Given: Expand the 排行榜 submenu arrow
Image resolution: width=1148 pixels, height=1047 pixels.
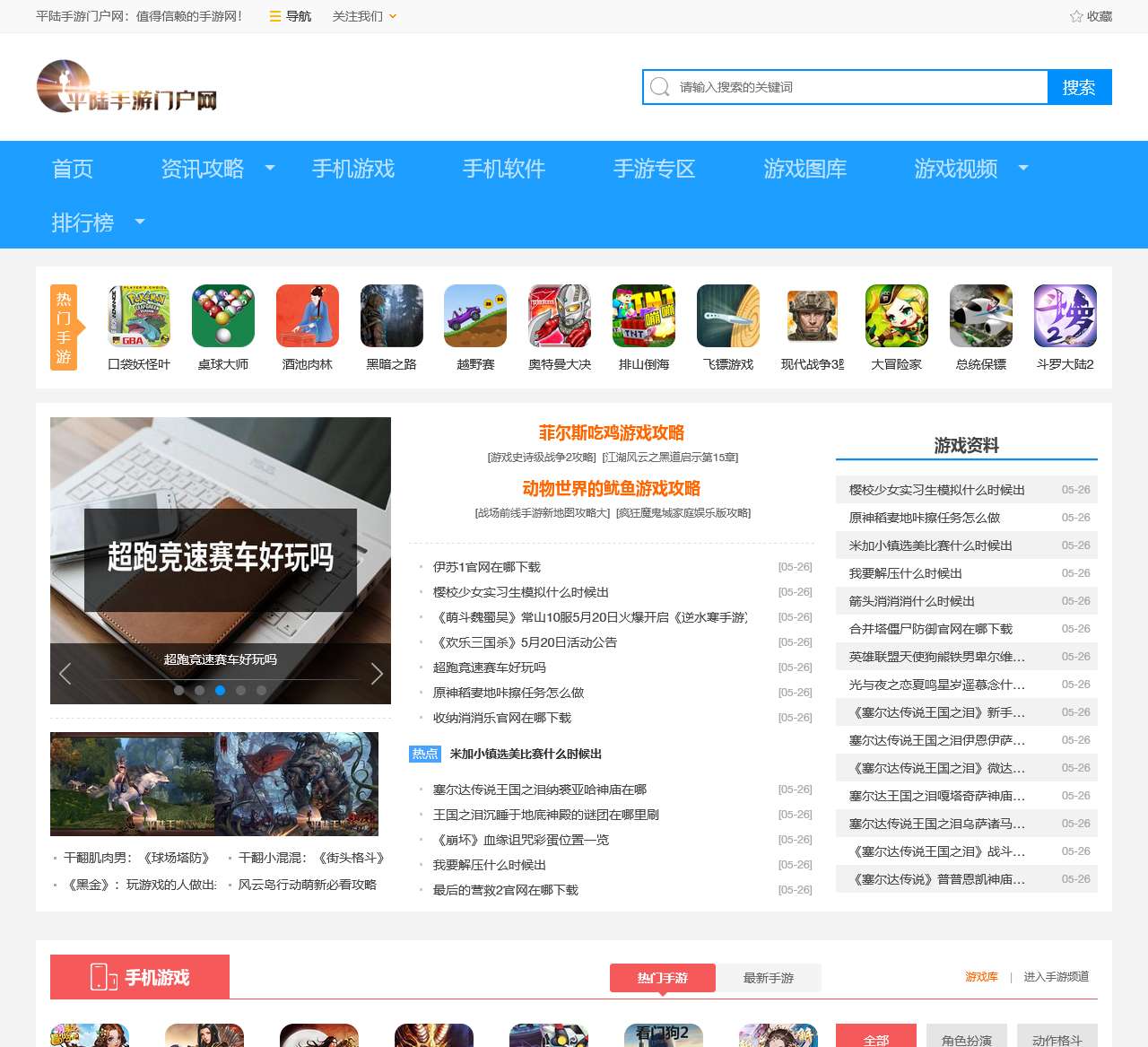Looking at the screenshot, I should pos(139,222).
